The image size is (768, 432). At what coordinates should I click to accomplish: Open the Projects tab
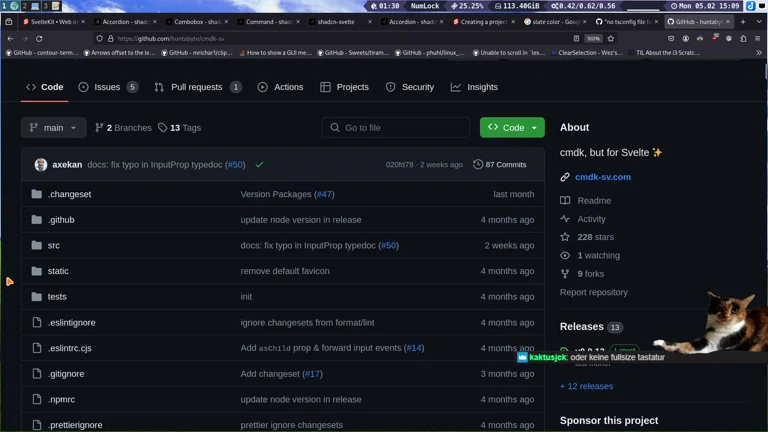[x=344, y=87]
